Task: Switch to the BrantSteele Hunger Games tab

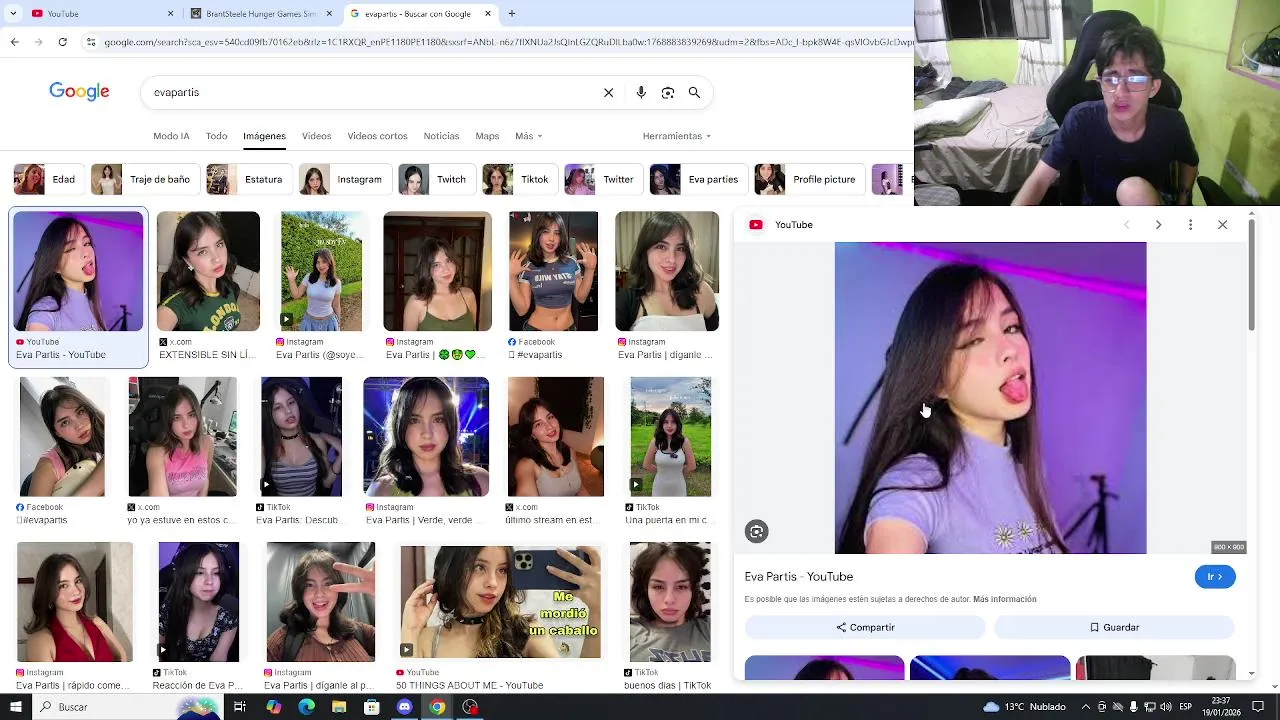Action: (262, 14)
